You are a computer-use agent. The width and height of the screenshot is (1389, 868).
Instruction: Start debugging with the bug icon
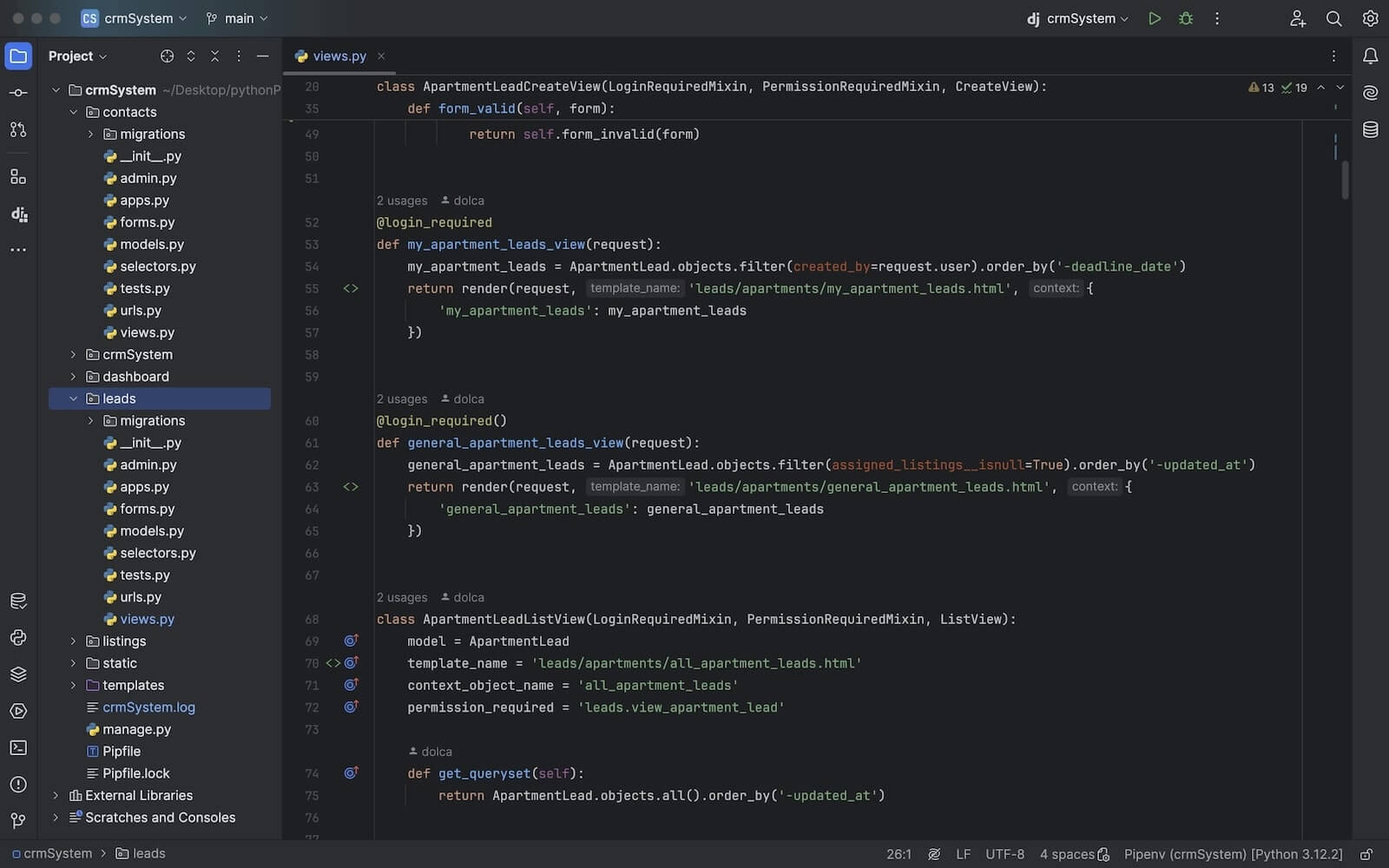(x=1186, y=18)
